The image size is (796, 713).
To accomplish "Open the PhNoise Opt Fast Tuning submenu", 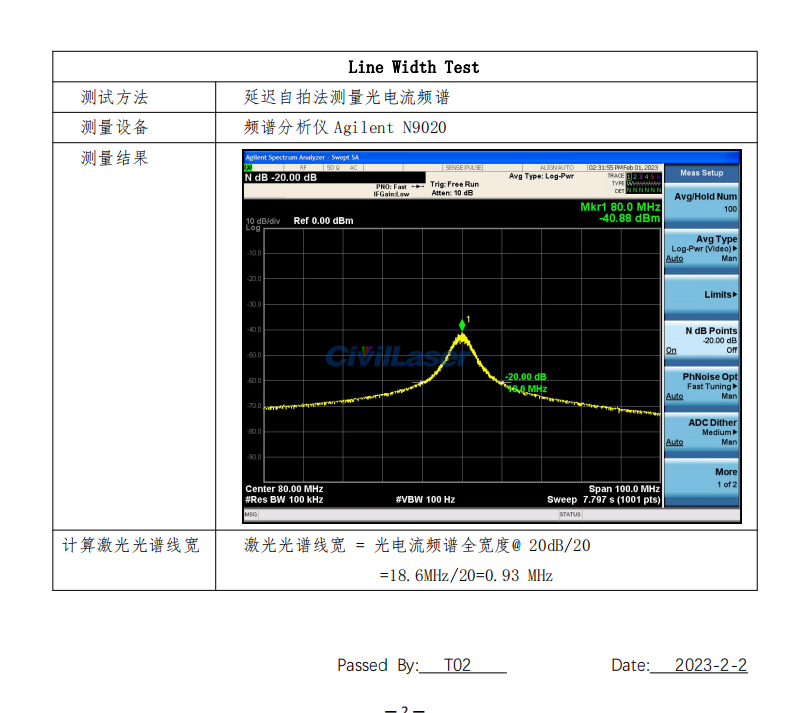I will click(702, 386).
